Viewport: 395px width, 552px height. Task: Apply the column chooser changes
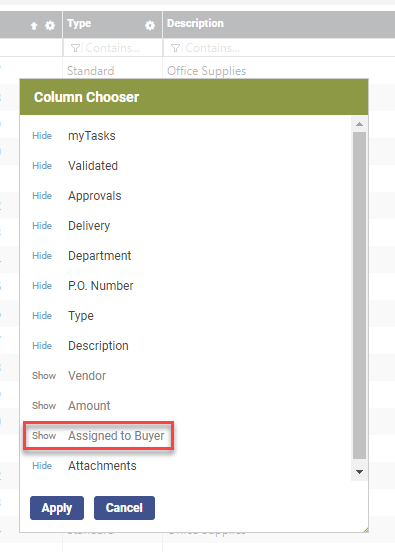coord(57,508)
